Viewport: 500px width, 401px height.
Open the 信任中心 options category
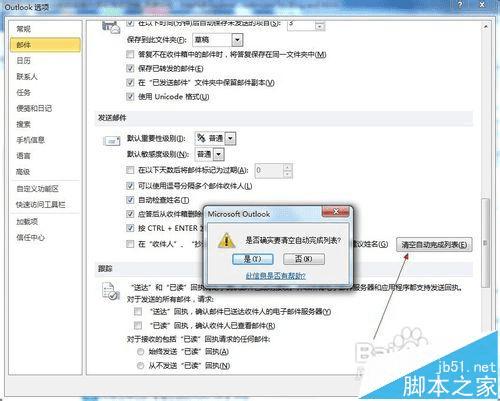[x=30, y=238]
